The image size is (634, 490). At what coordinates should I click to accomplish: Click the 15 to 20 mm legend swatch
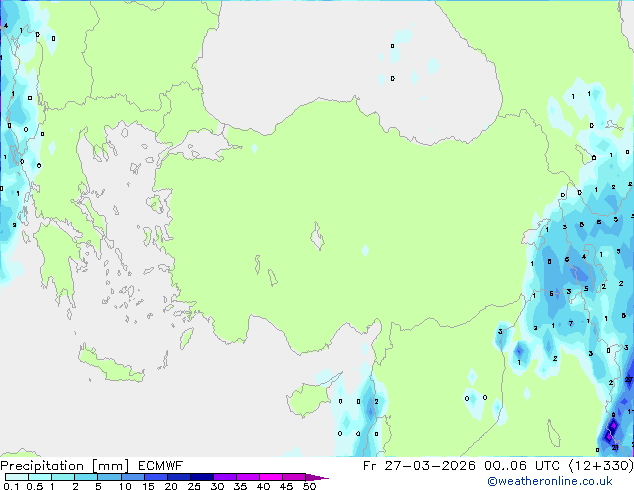click(x=155, y=477)
